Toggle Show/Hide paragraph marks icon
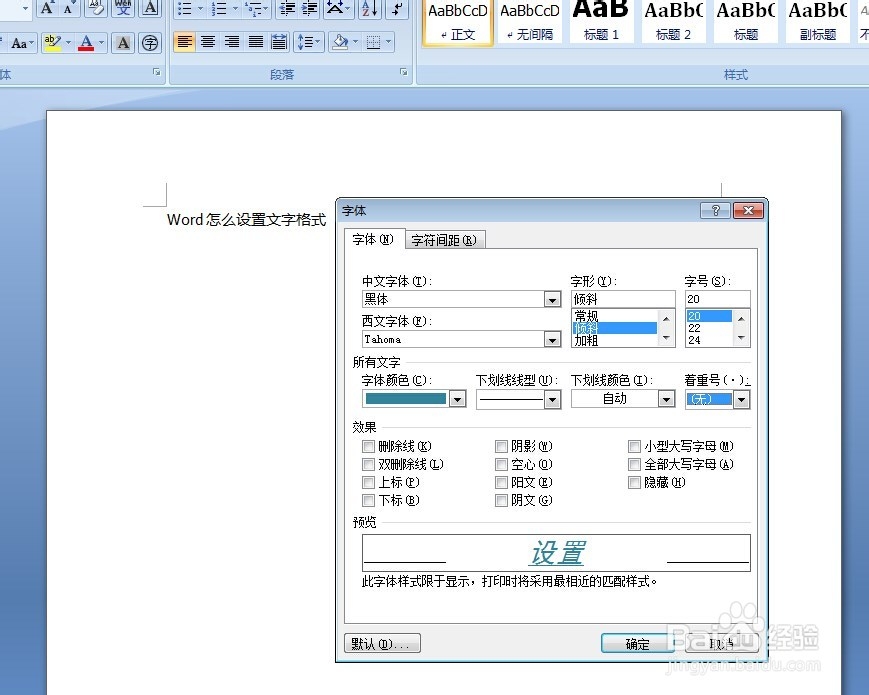 tap(397, 8)
